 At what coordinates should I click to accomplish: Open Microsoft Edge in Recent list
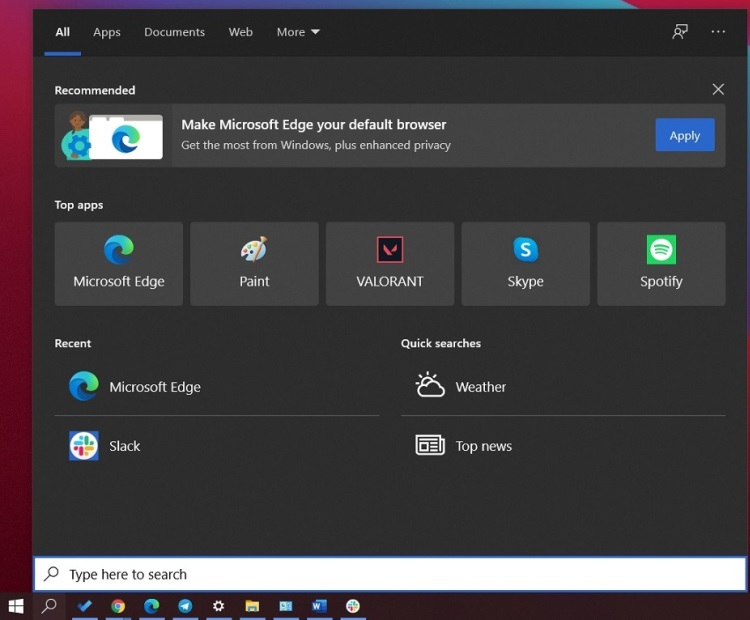click(x=217, y=387)
